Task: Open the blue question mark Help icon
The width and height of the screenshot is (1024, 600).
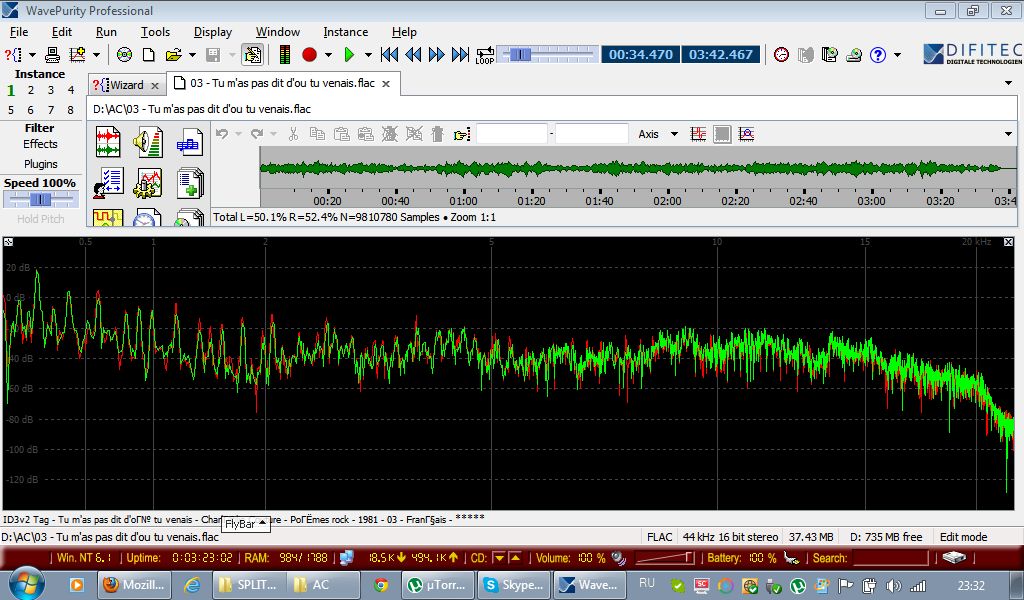Action: tap(878, 55)
